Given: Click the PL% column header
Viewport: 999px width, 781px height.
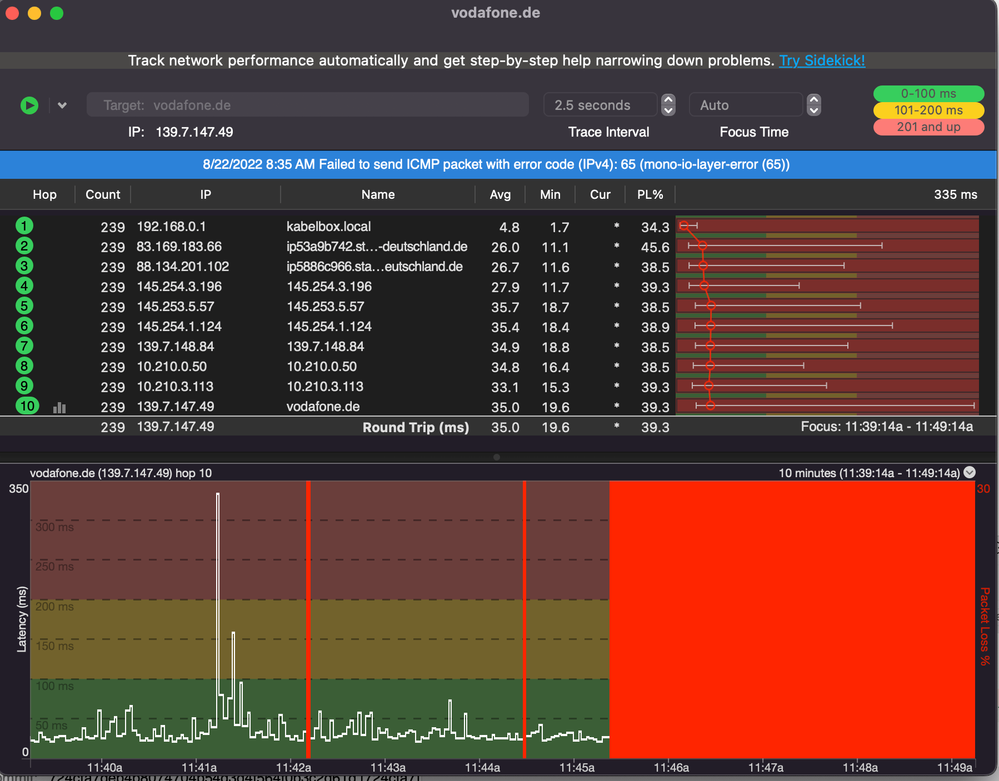Looking at the screenshot, I should pos(650,194).
